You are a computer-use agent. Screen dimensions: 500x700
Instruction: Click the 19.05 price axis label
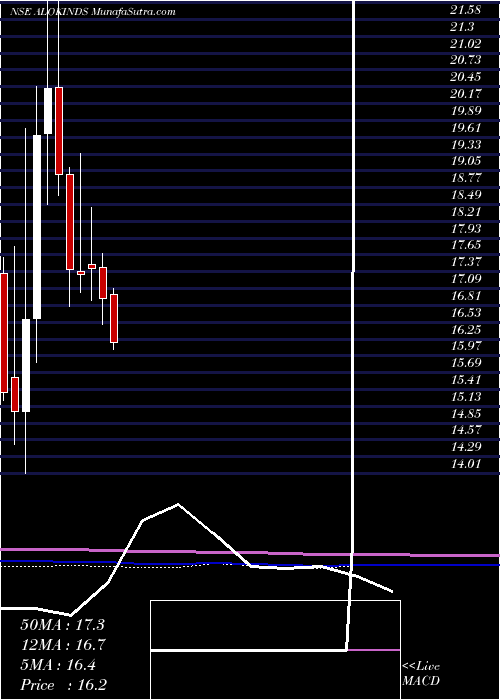point(465,161)
